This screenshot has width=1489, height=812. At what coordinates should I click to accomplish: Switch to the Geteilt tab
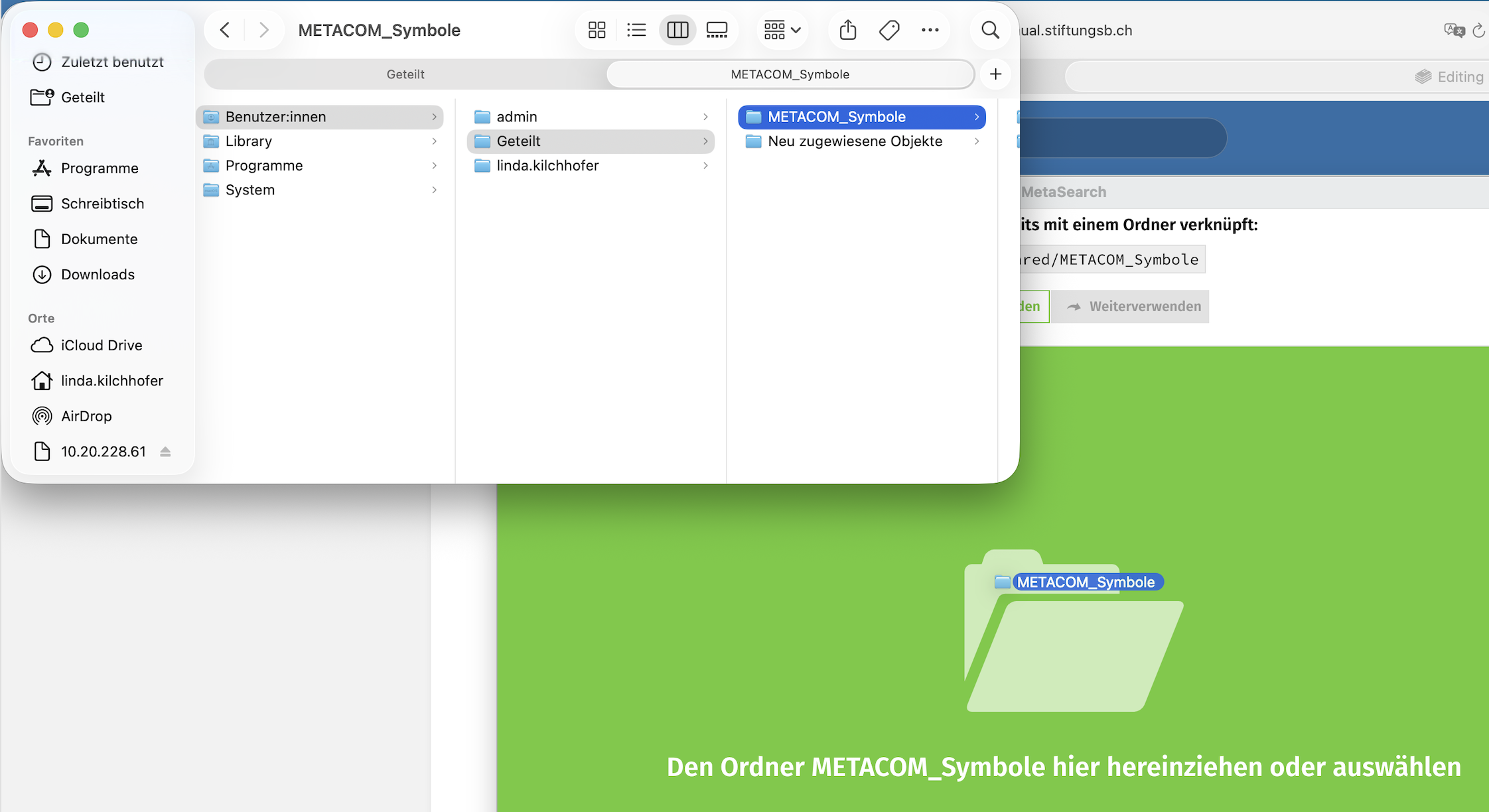tap(405, 74)
